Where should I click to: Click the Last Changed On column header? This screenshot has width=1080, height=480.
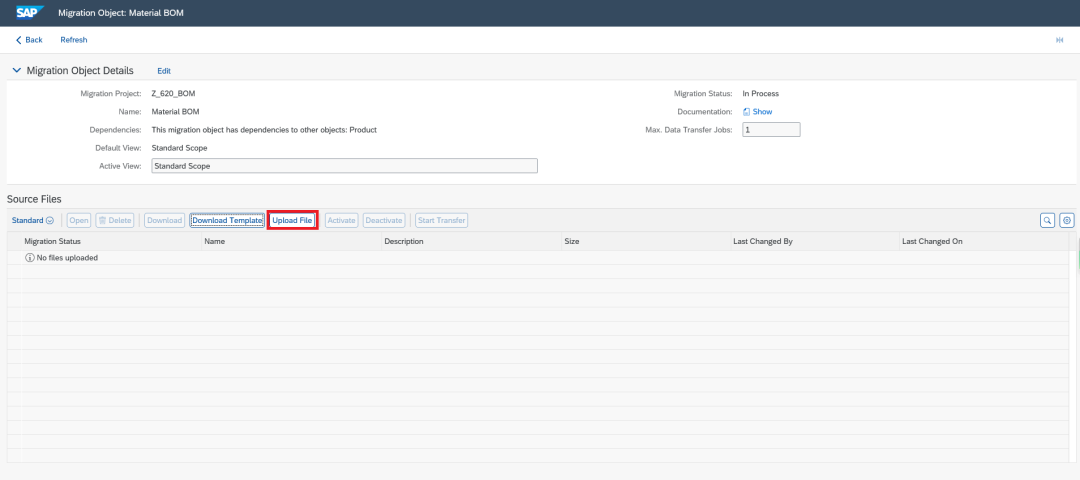(983, 242)
